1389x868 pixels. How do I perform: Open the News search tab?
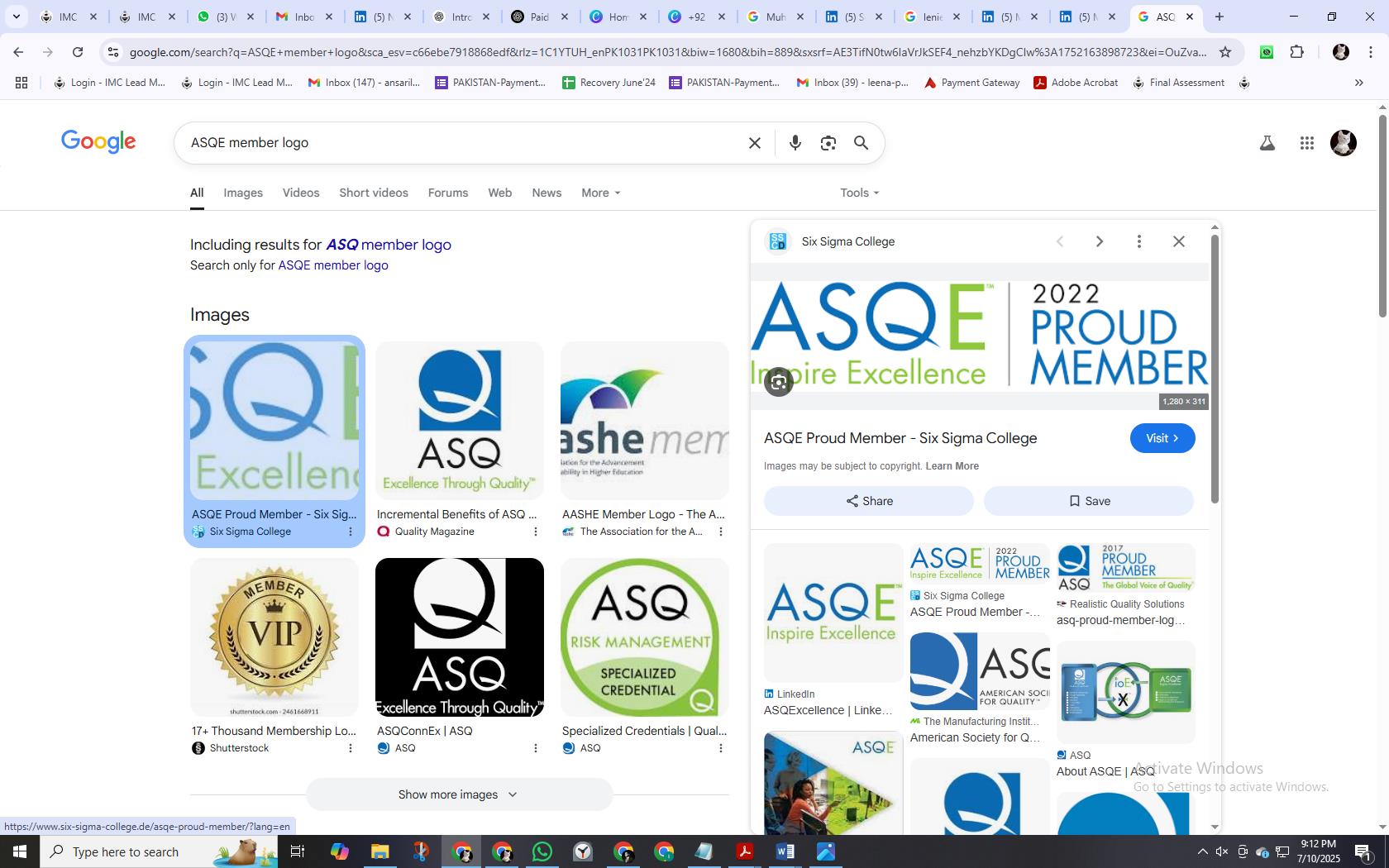pyautogui.click(x=547, y=193)
